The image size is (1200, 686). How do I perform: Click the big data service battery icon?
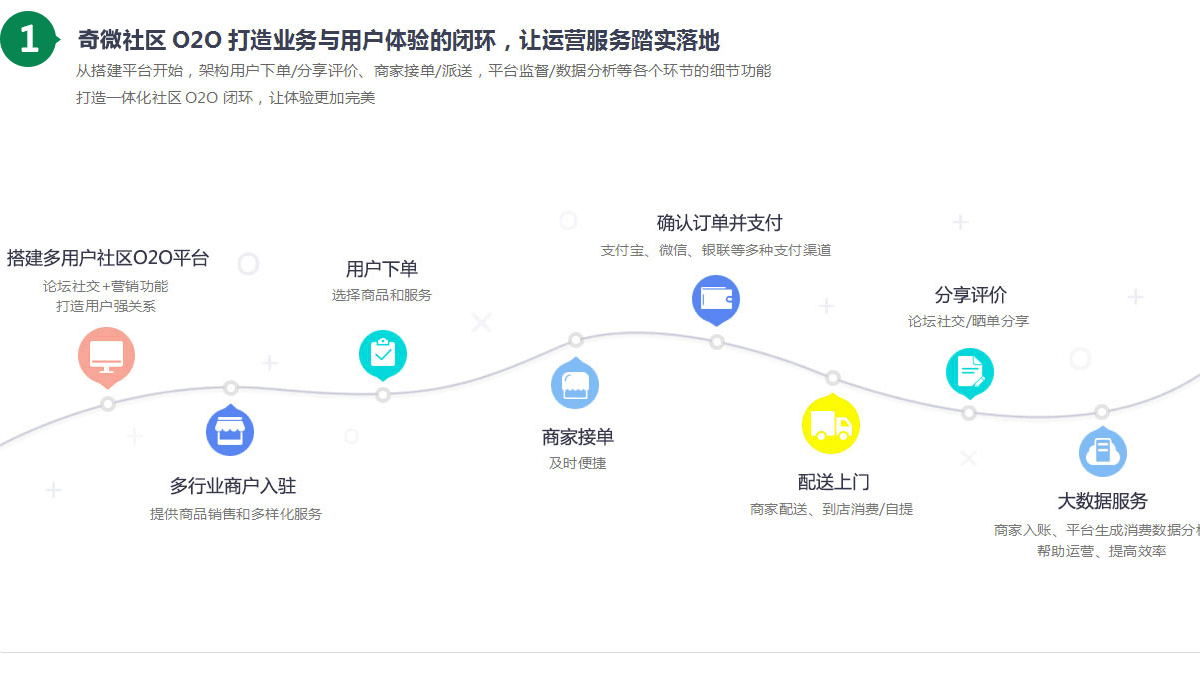[x=1102, y=451]
